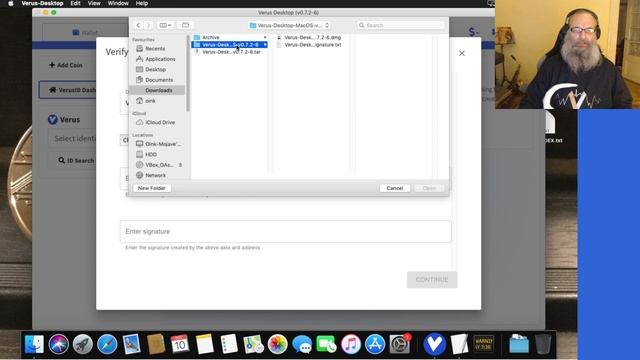Select the Verus-Desk...v0.7.2-6.tar file
Screen dimensions: 640x360
(x=230, y=52)
